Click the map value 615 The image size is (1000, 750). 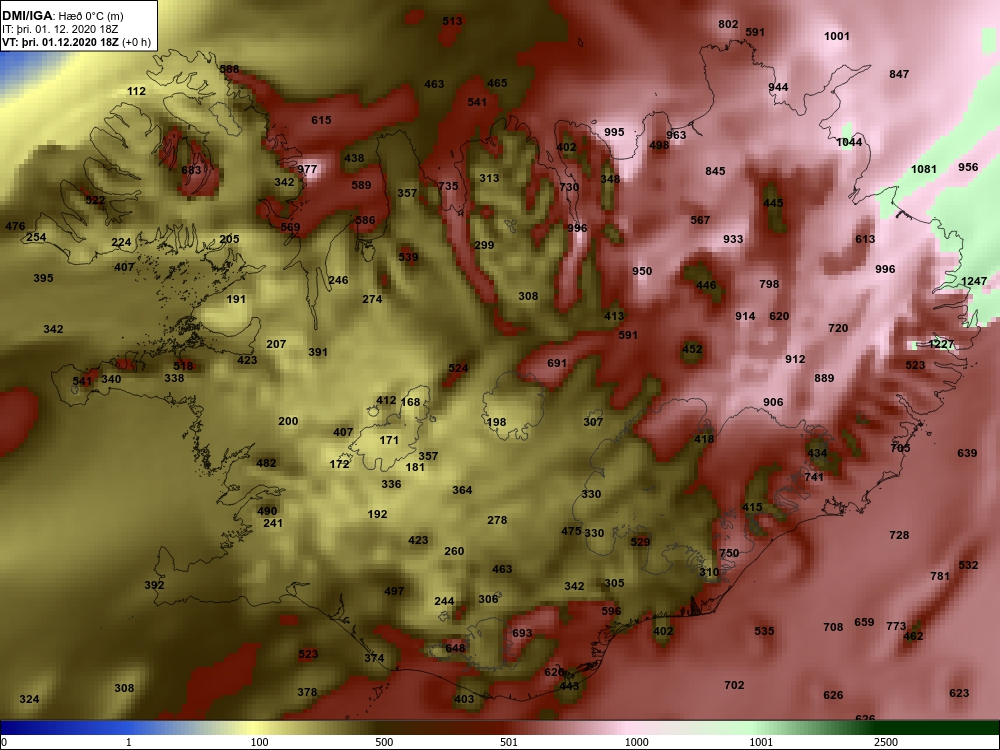(321, 120)
